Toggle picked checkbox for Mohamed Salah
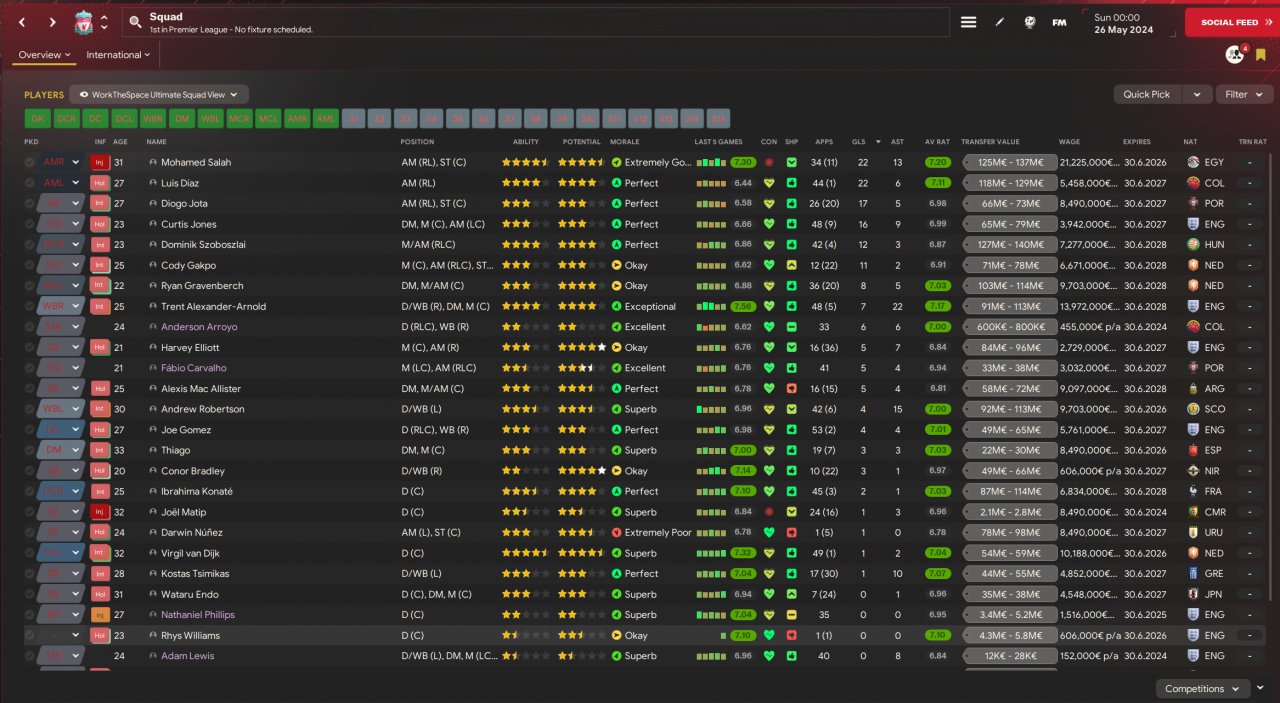Screen dimensions: 1280x703 tap(29, 162)
